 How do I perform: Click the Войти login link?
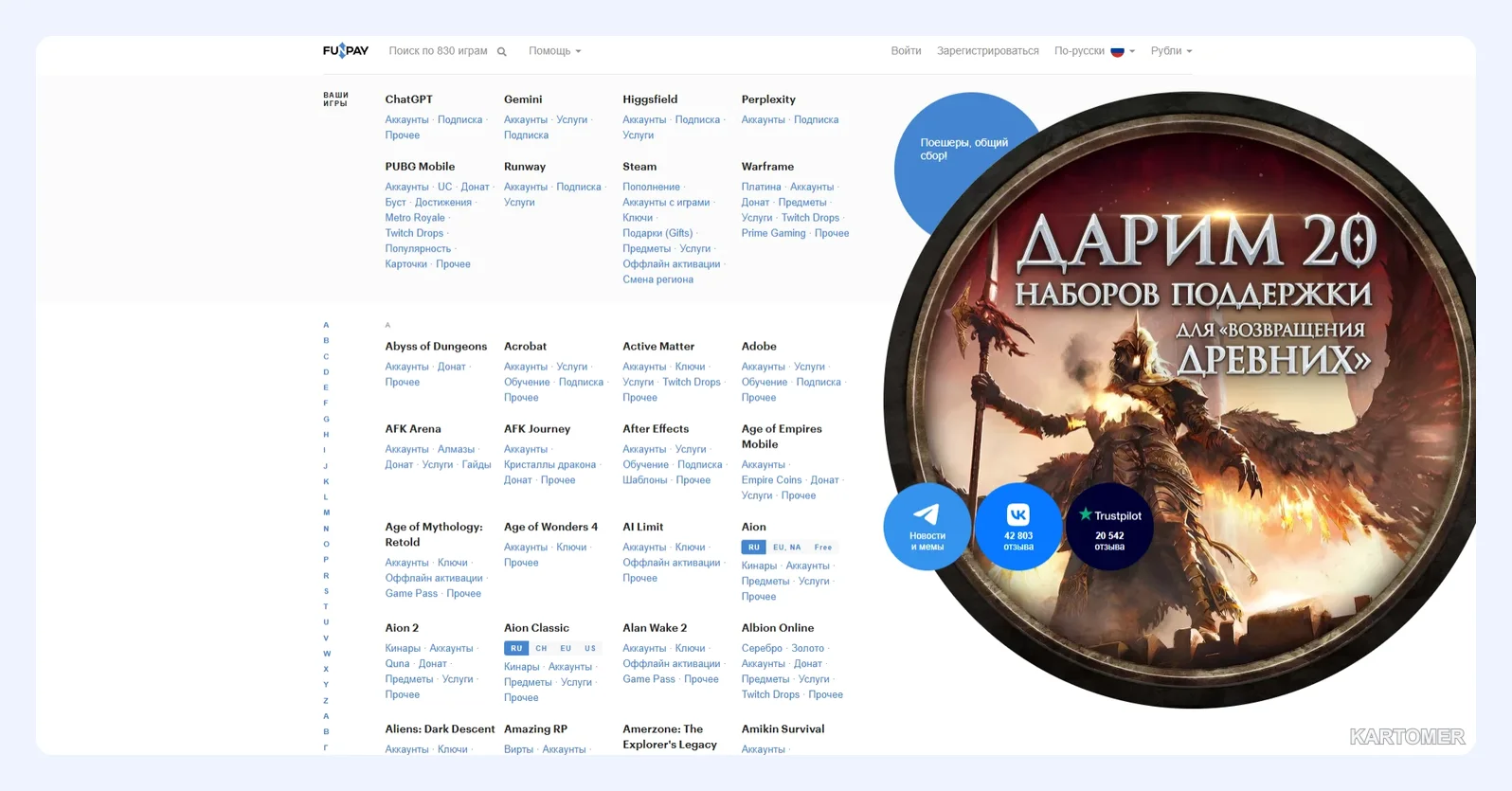pyautogui.click(x=906, y=51)
